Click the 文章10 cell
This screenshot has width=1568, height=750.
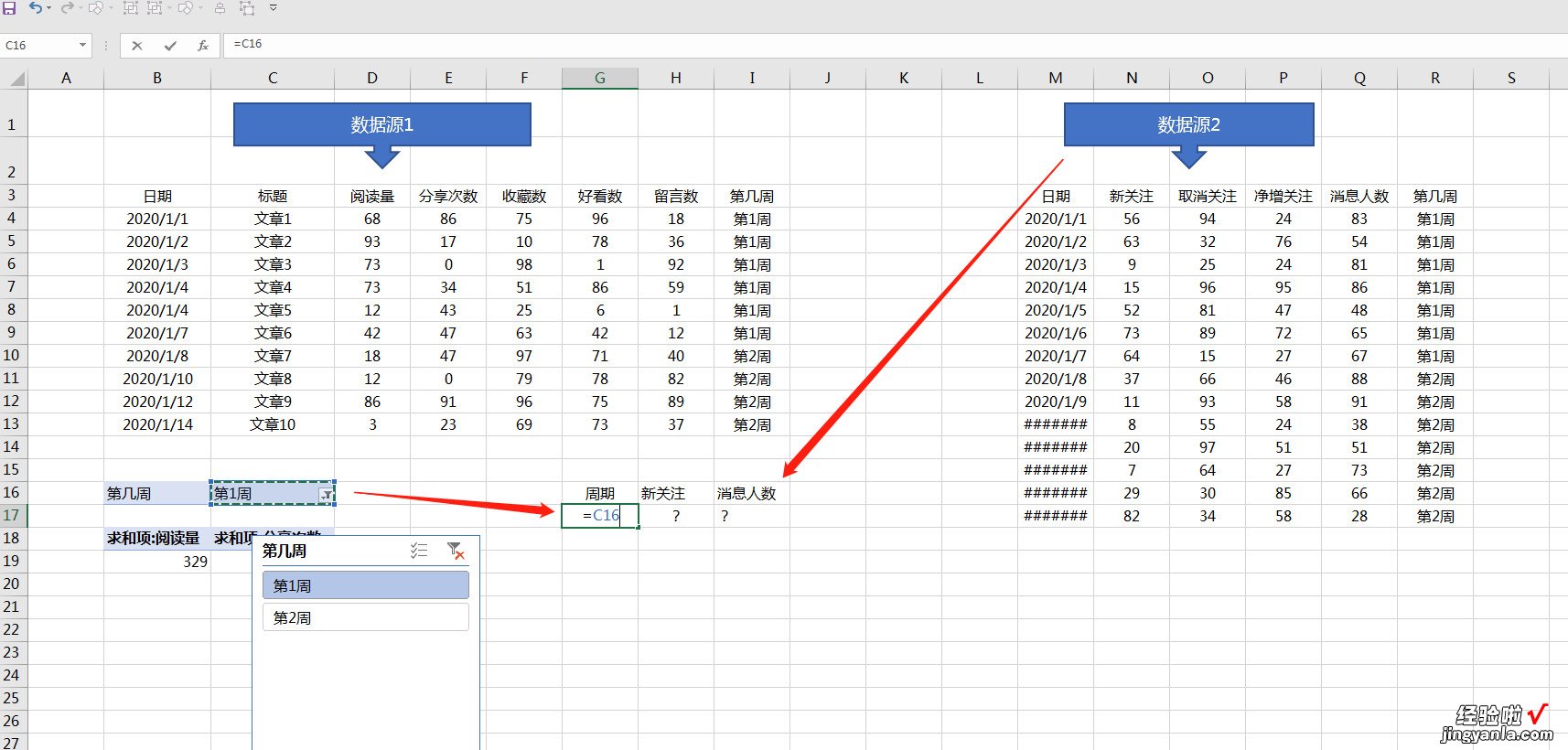click(x=273, y=425)
